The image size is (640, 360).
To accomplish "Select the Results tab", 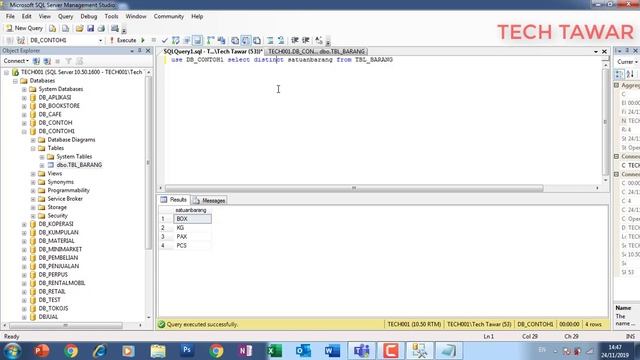I will [x=174, y=200].
